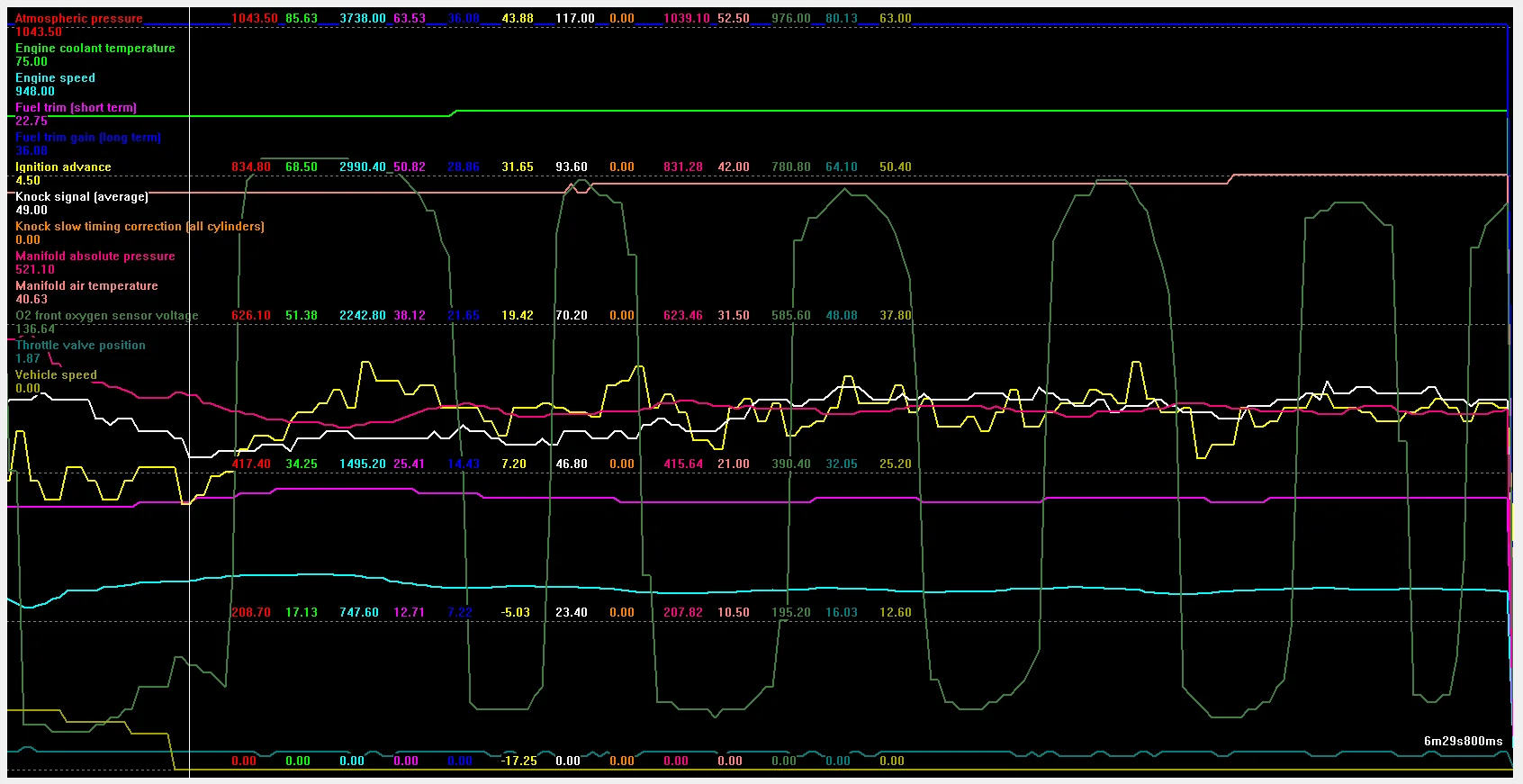Viewport: 1523px width, 784px height.
Task: Select the O2 front oxygen sensor voltage label
Action: tap(107, 315)
